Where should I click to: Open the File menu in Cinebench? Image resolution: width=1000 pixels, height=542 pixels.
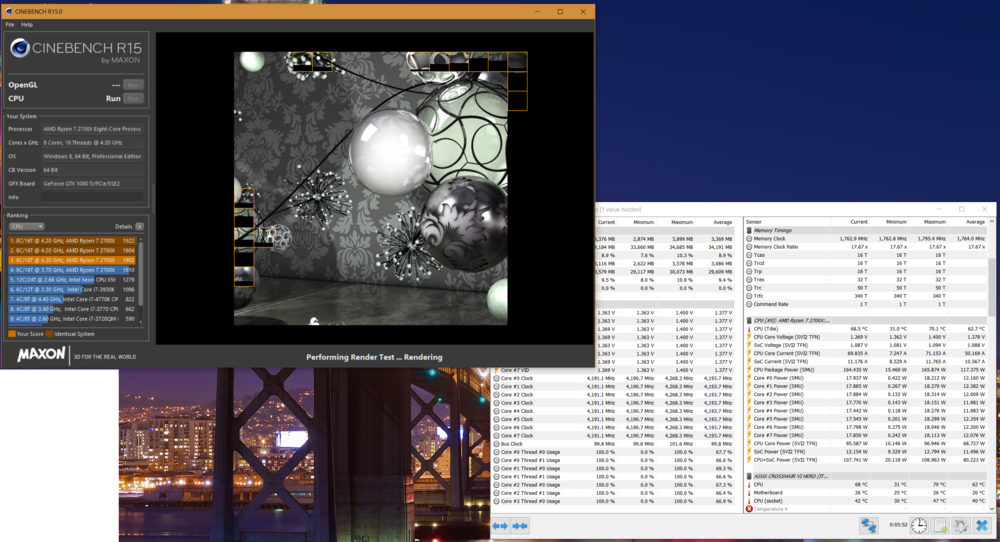click(9, 24)
